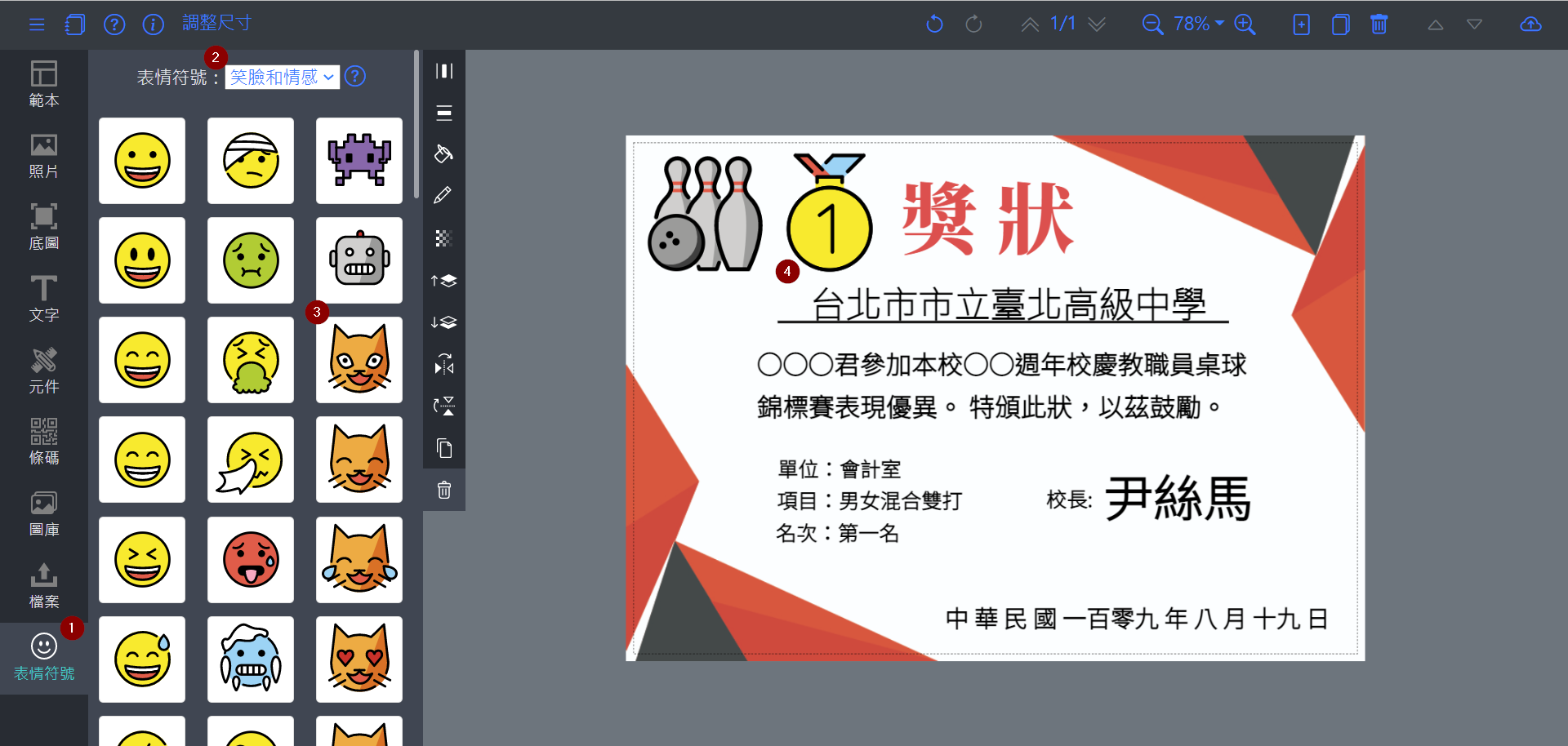
Task: Open the 元件 elements tab
Action: (44, 371)
